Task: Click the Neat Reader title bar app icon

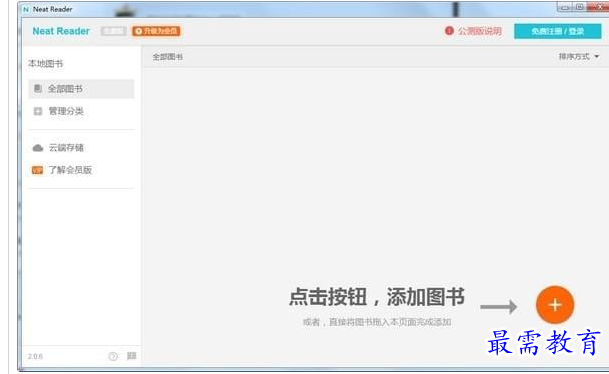Action: (x=26, y=9)
